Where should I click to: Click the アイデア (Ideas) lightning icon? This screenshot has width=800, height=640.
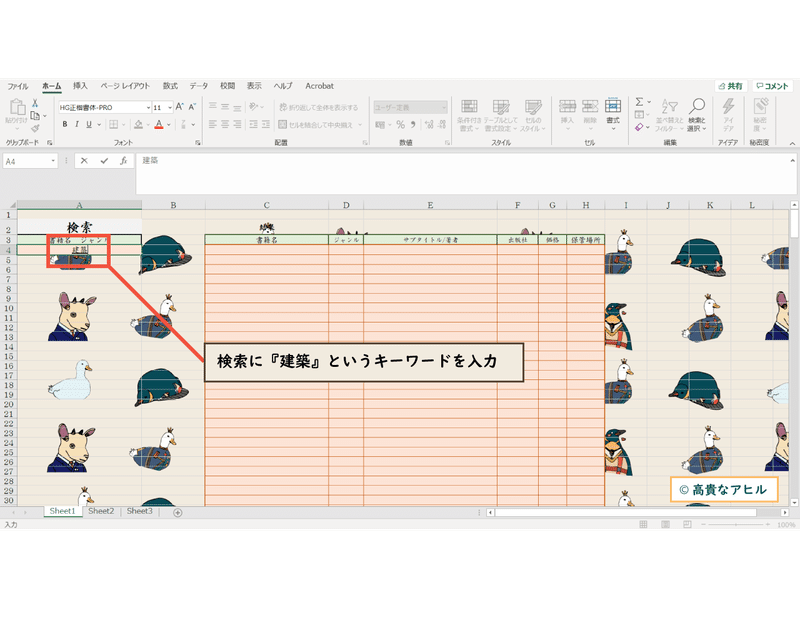tap(728, 106)
